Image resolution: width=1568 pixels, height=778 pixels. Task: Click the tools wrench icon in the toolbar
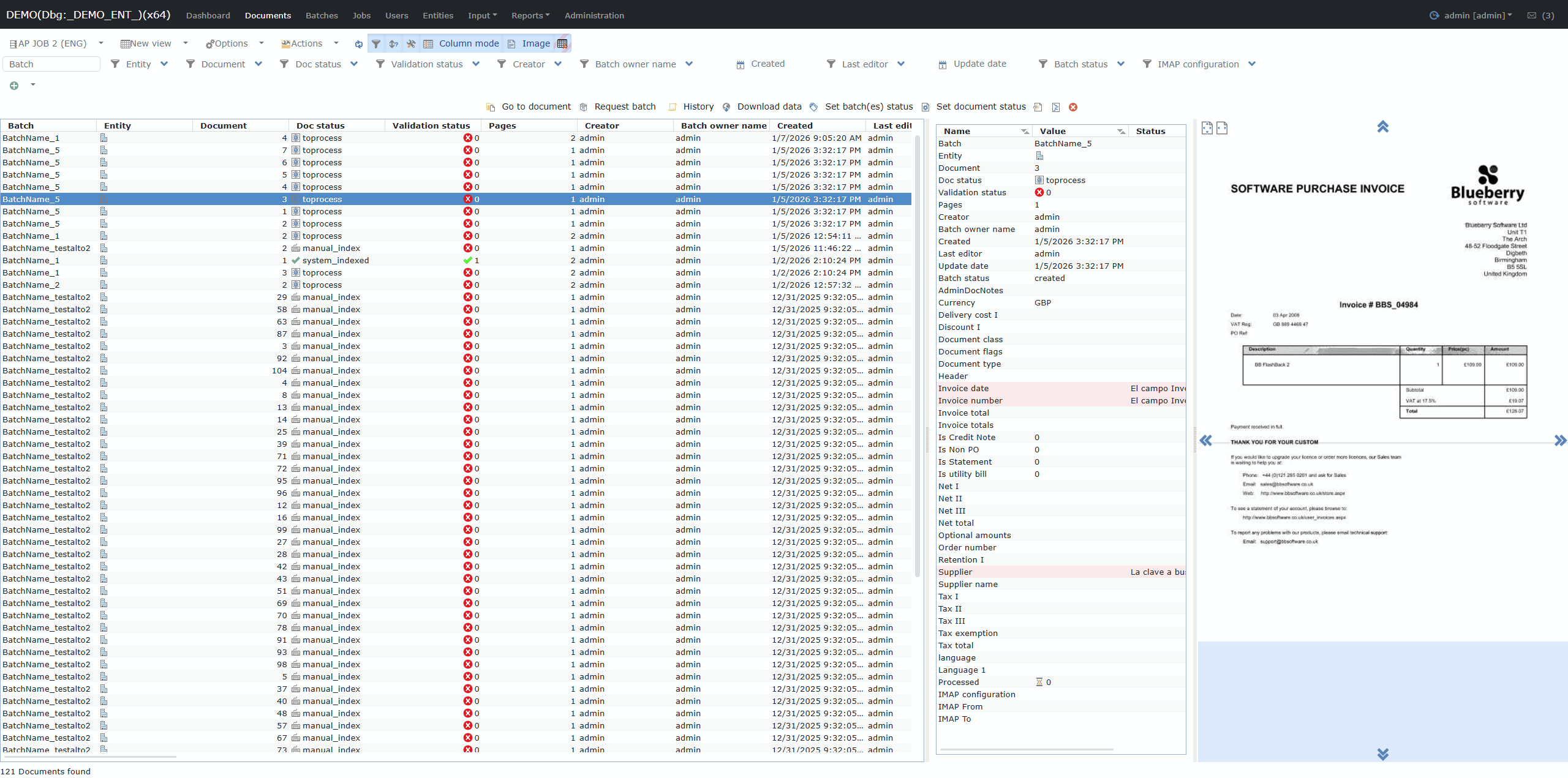point(411,44)
